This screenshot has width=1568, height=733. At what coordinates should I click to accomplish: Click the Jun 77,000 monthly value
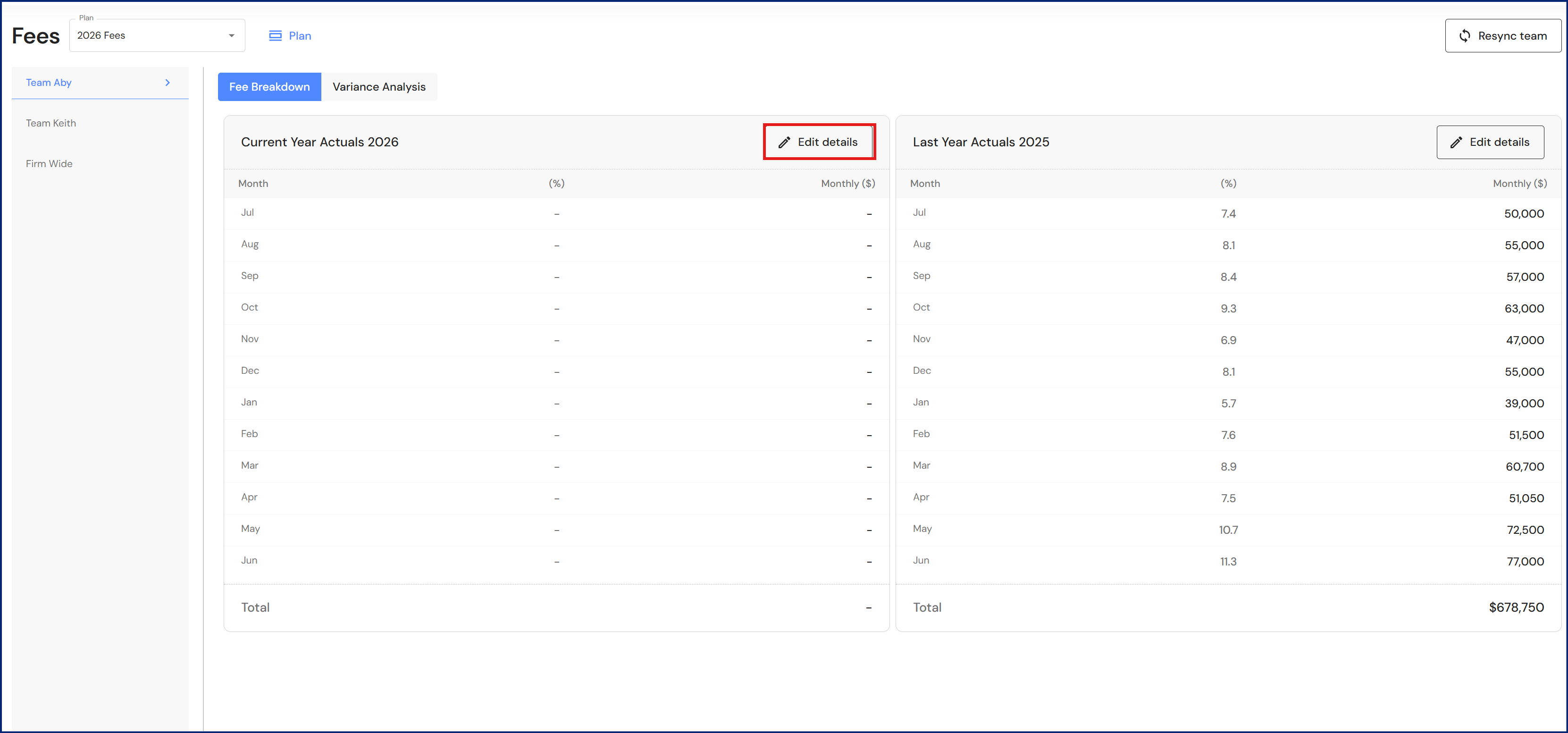click(x=1524, y=561)
